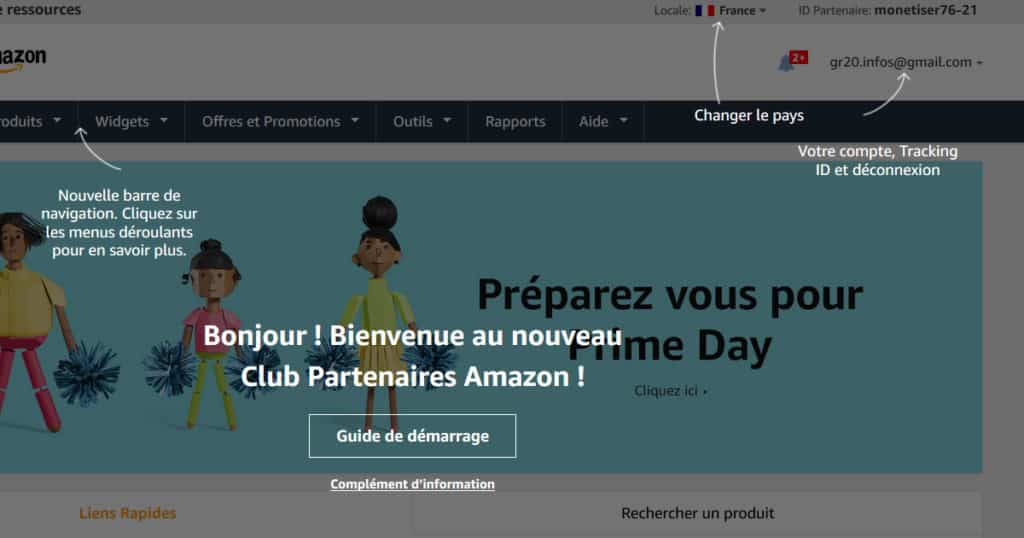Click the Outils dropdown arrow

pyautogui.click(x=447, y=120)
